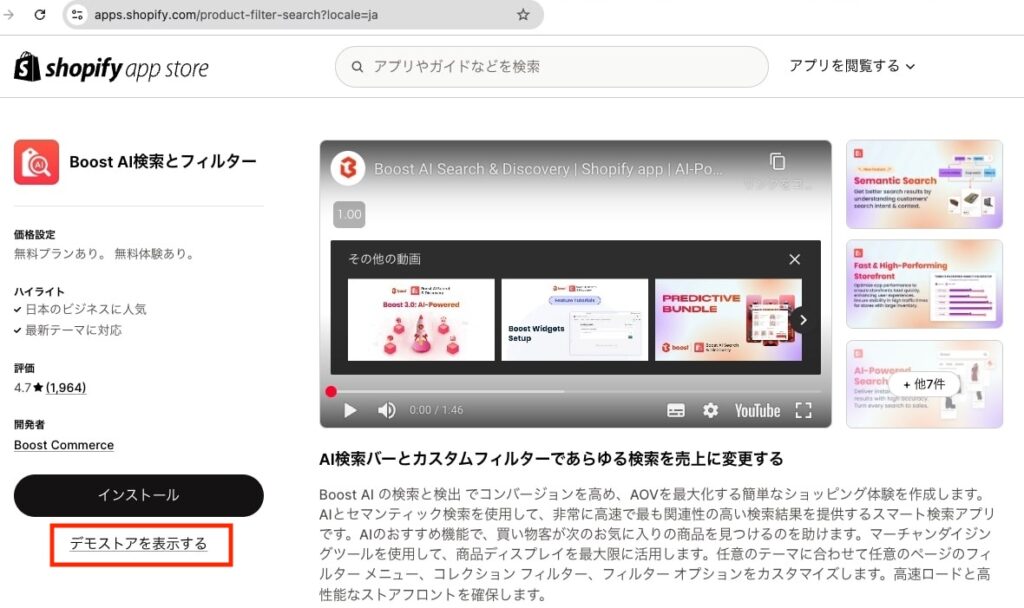Screen dimensions: 1024x608
Task: Expand the アプリを閲覧する menu
Action: 851,66
